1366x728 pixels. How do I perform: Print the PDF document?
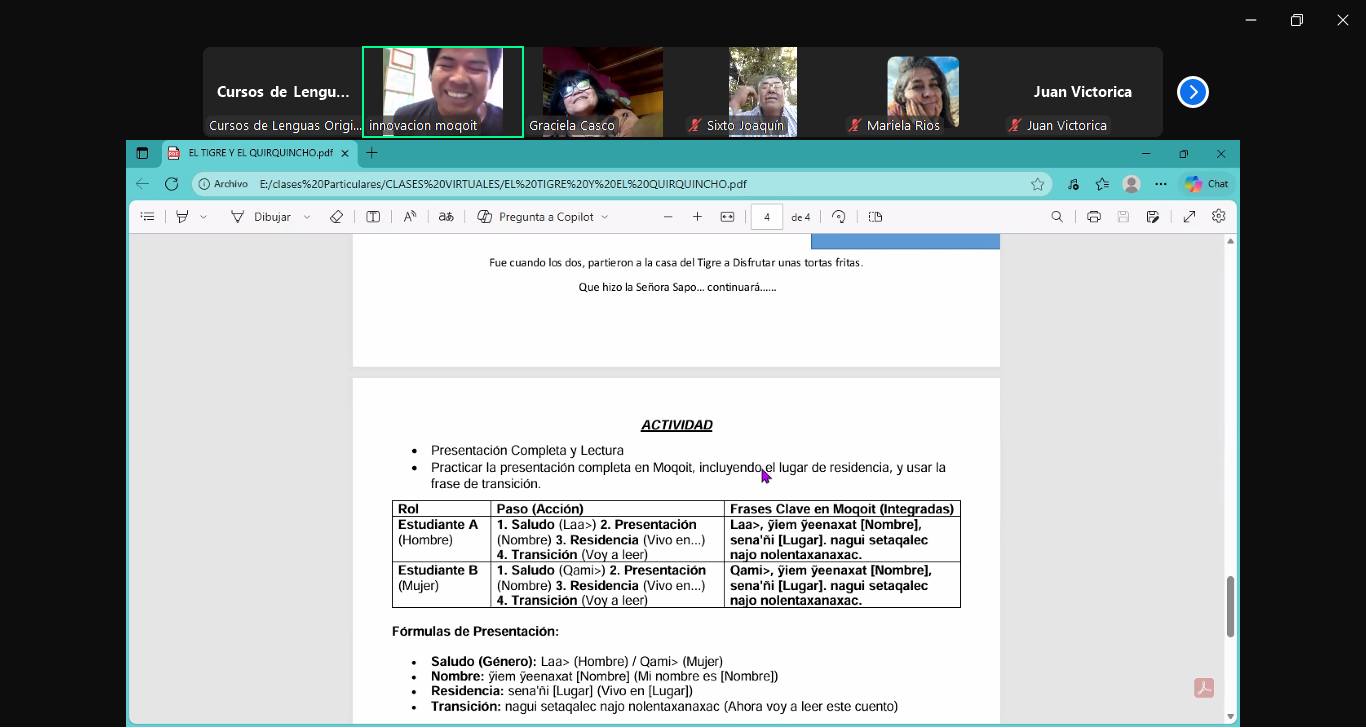click(1093, 217)
